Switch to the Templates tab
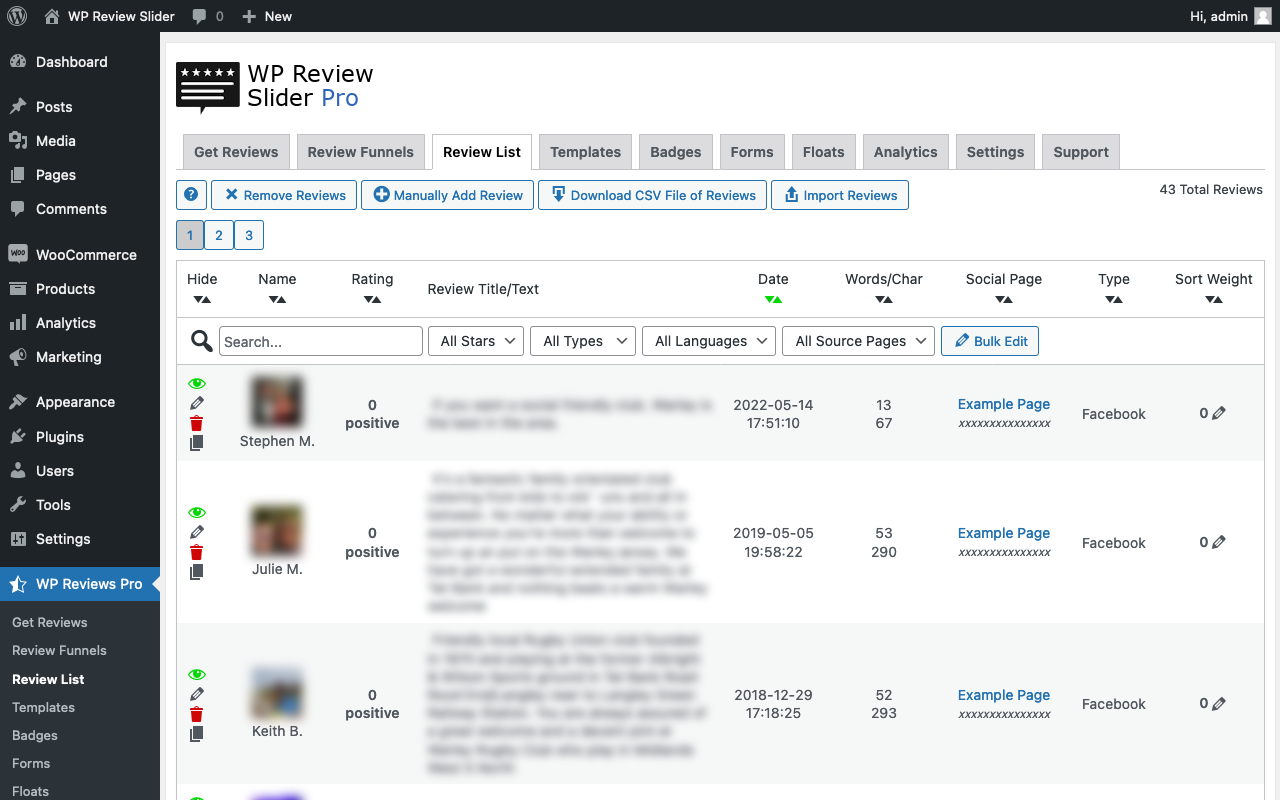Screen dimensions: 1280x800 coord(585,152)
